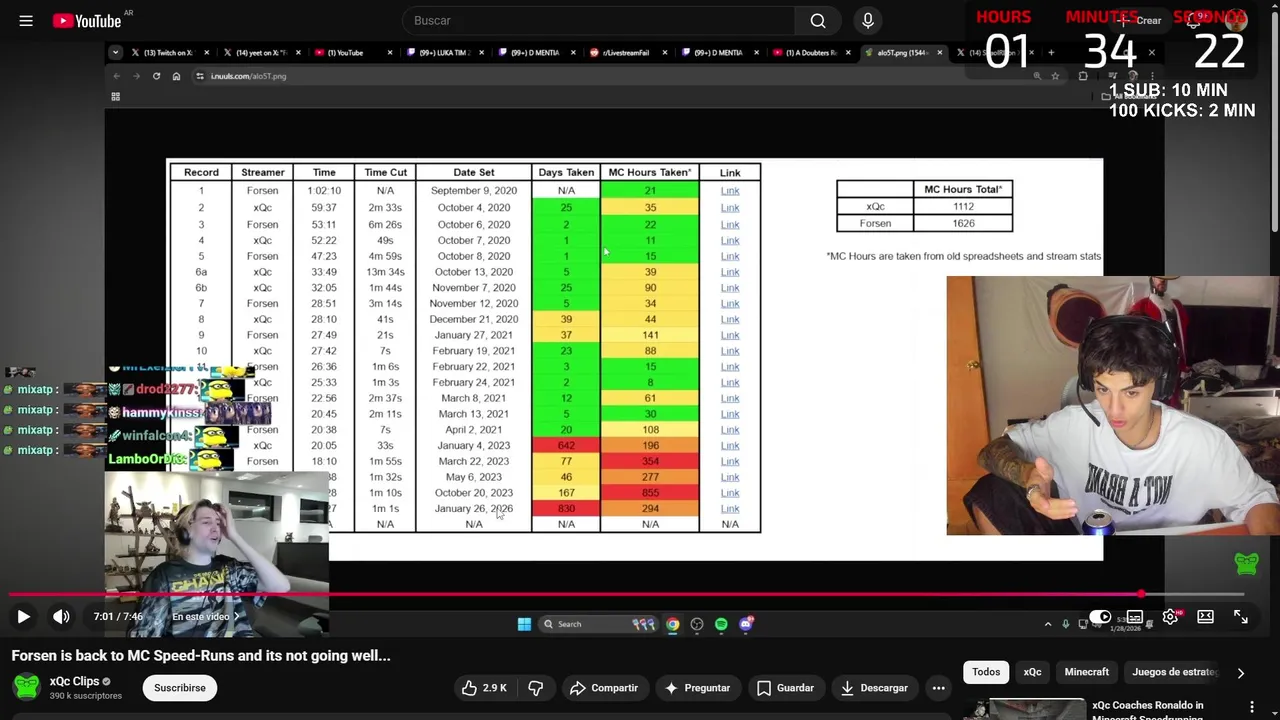1280x720 pixels.
Task: Download video with Descargar button
Action: (874, 688)
